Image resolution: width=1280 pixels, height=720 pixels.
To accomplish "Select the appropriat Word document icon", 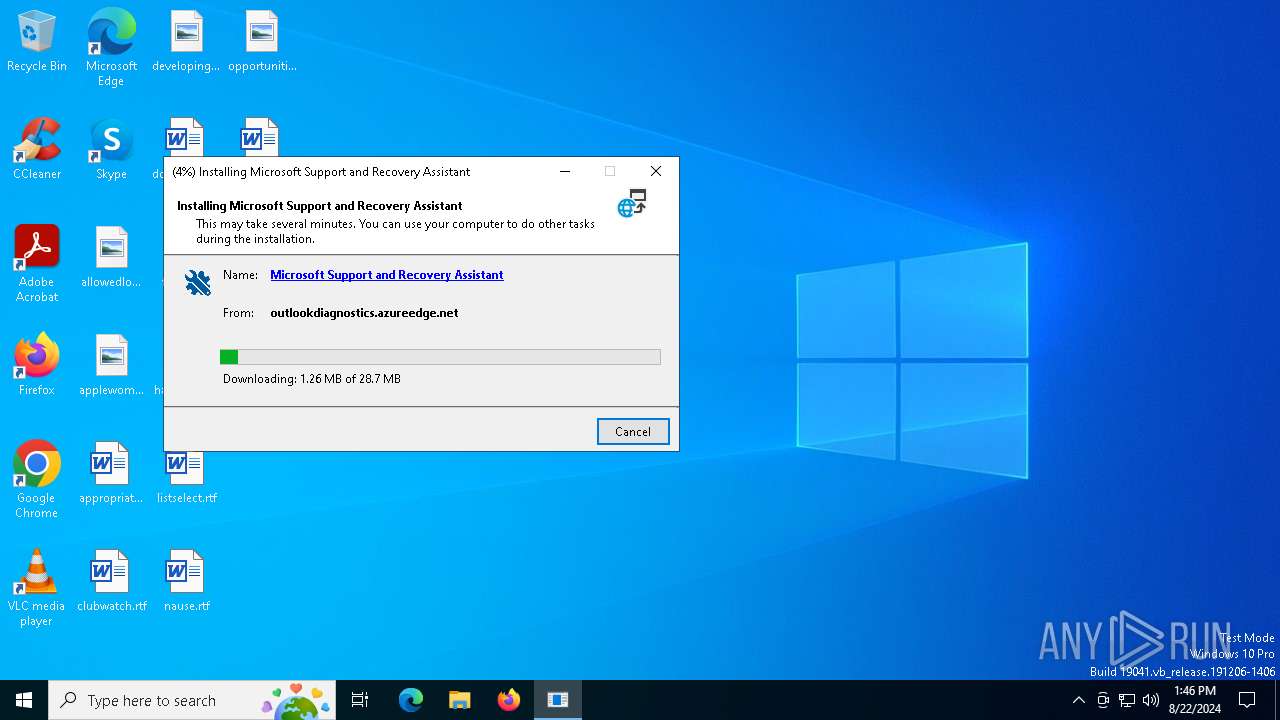I will (111, 474).
